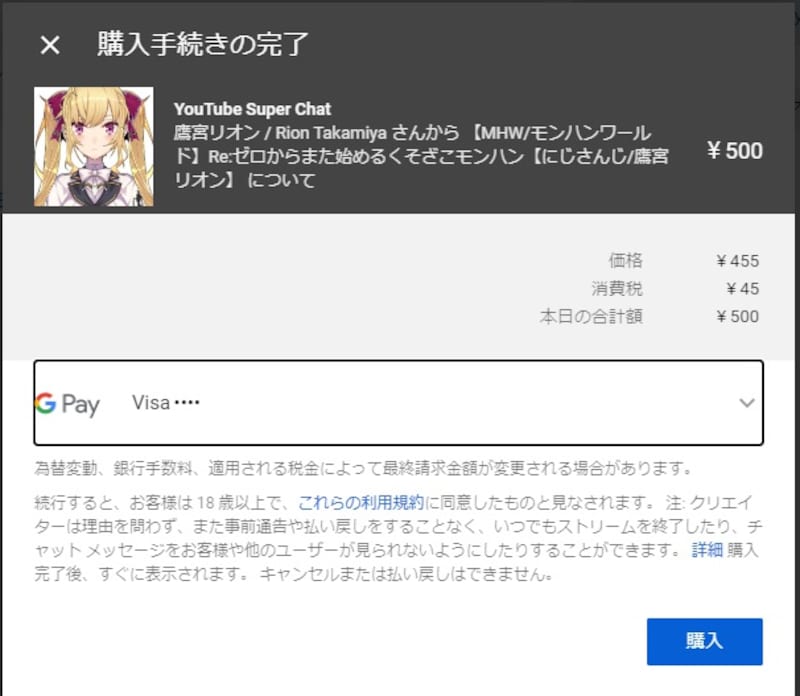Click the Rion Takamiya avatar thumbnail
Image resolution: width=800 pixels, height=696 pixels.
(93, 146)
